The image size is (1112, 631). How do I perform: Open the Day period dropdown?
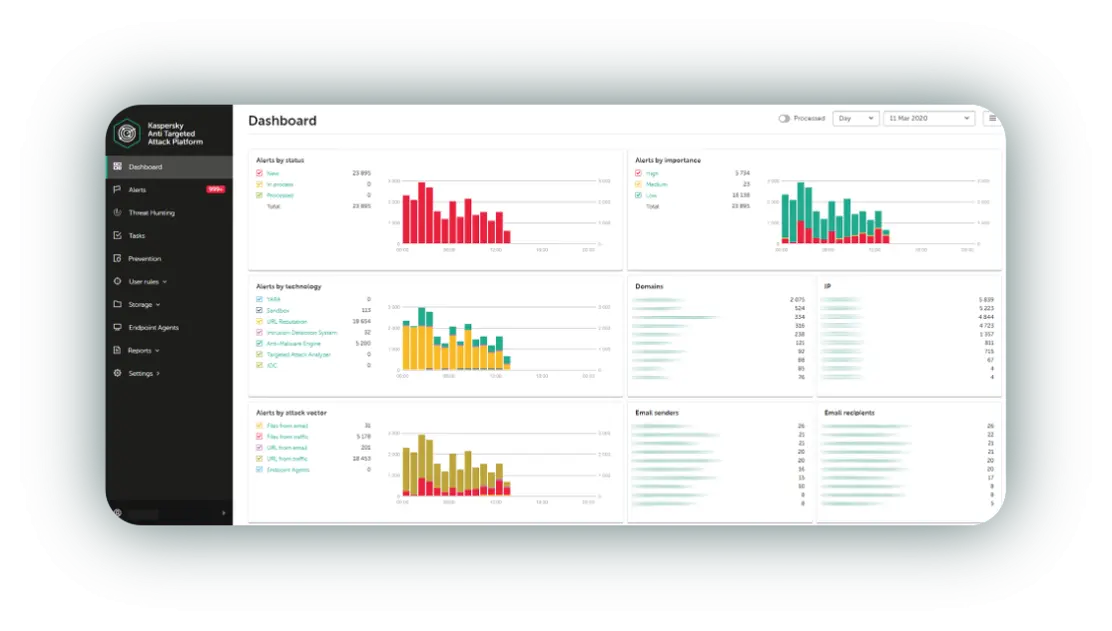pos(857,117)
